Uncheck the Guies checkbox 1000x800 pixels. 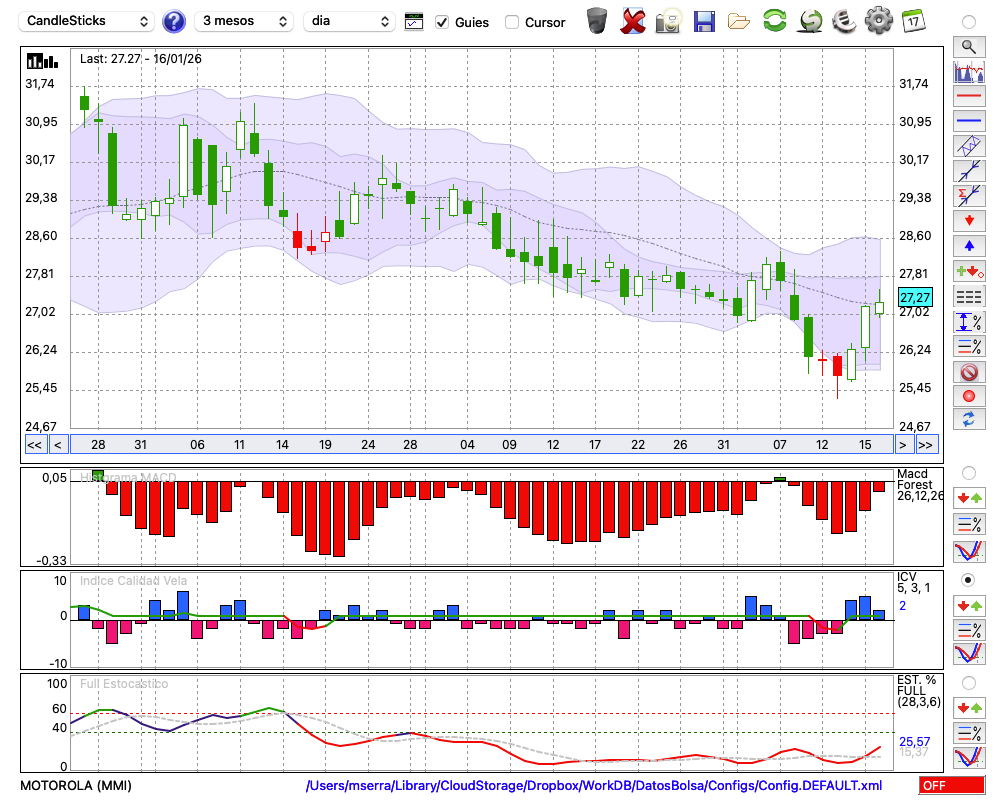[443, 22]
